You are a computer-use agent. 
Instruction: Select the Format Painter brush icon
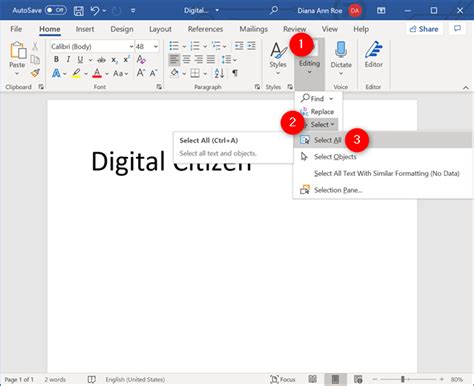pos(35,73)
